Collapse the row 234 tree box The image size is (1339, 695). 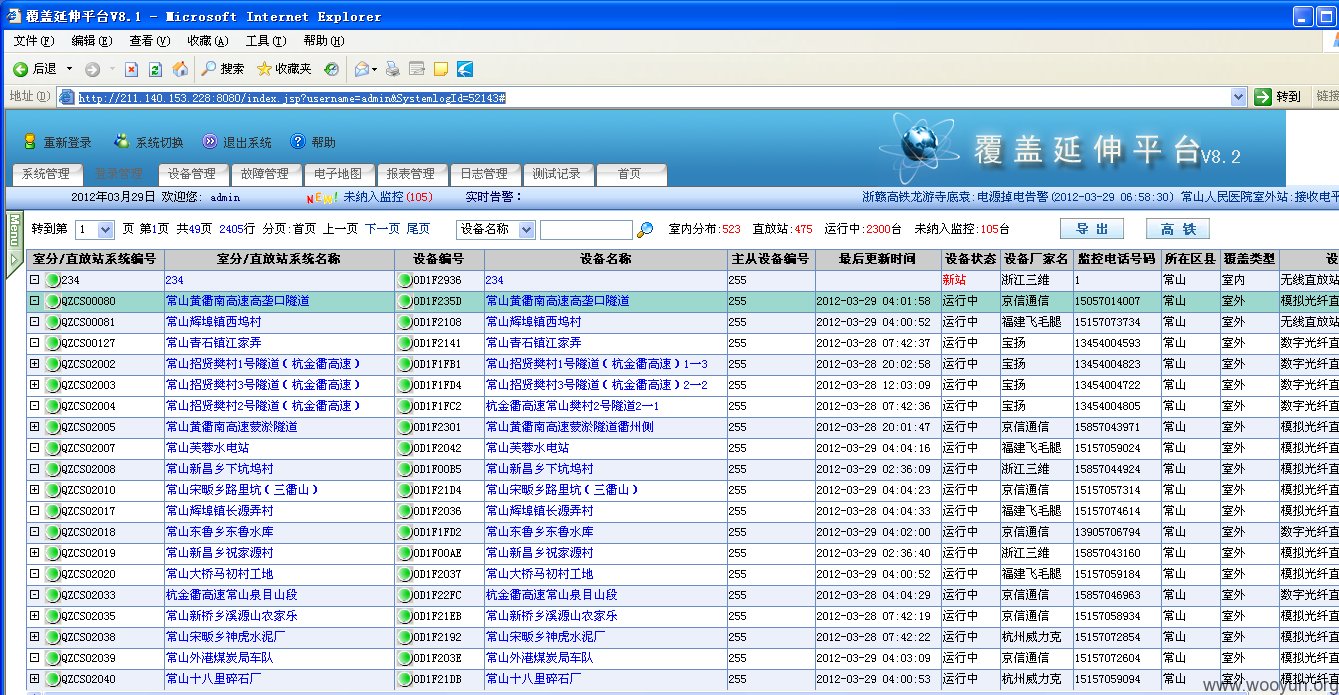pyautogui.click(x=35, y=280)
